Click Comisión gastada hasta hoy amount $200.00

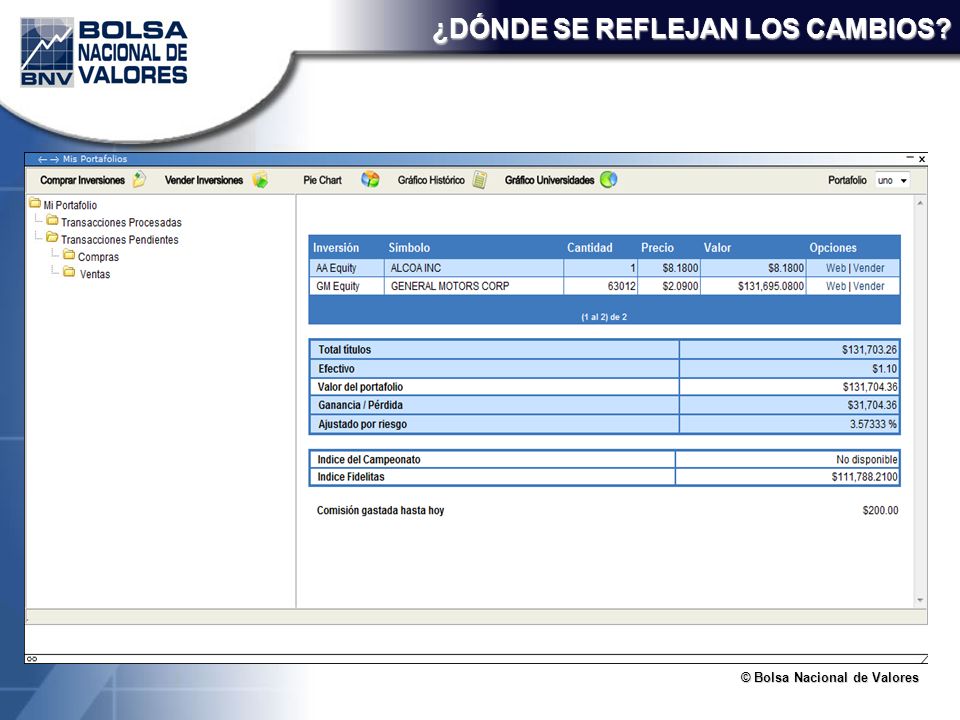[880, 511]
